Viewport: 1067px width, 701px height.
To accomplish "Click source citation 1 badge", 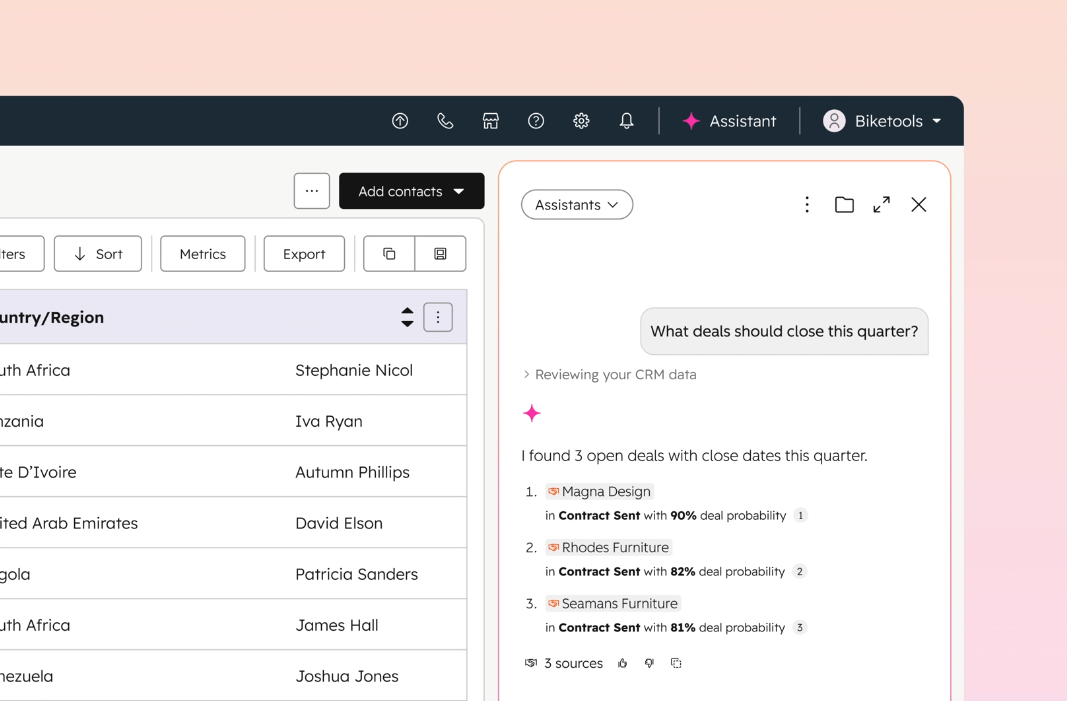I will coord(801,516).
